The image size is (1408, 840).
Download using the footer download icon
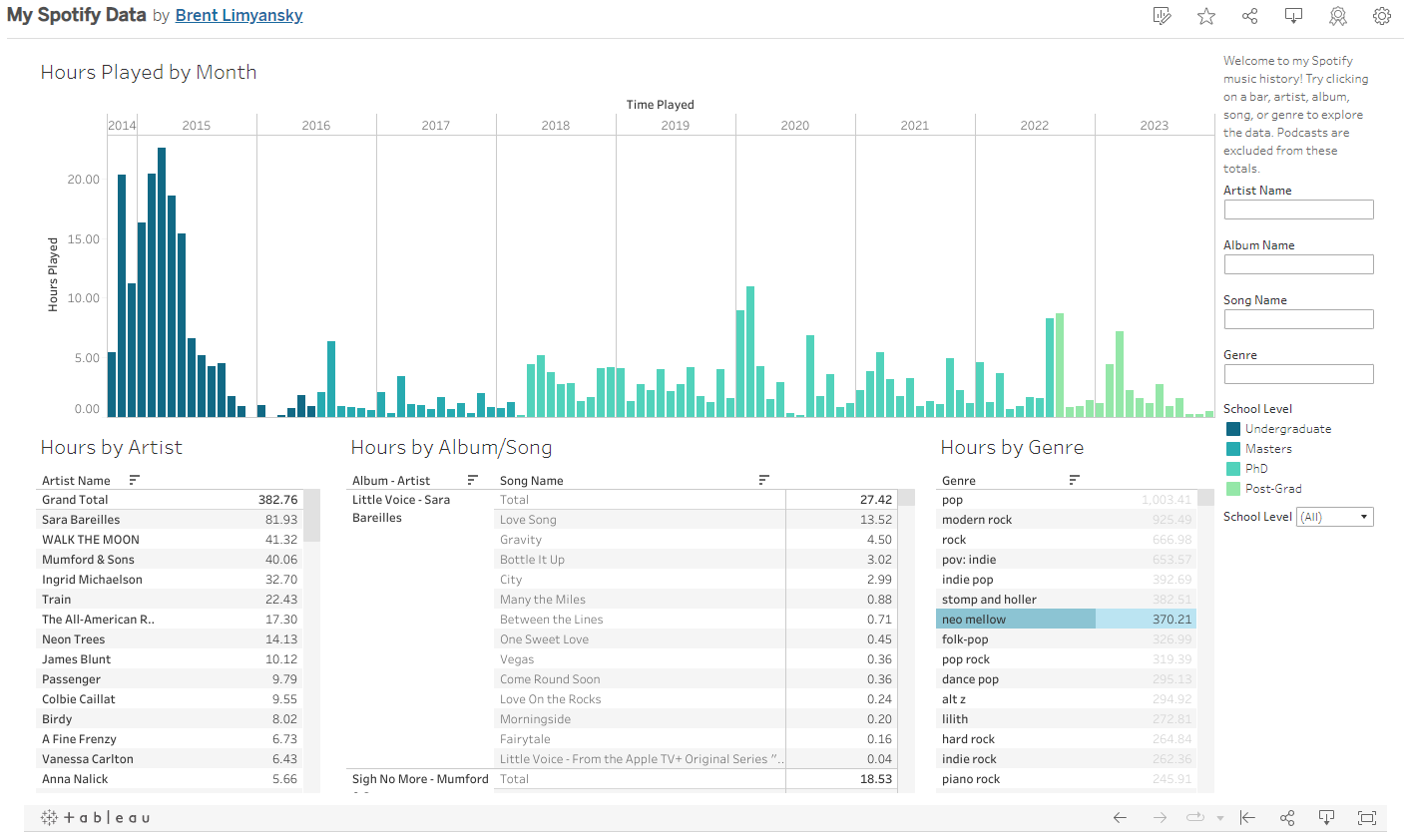pos(1326,818)
